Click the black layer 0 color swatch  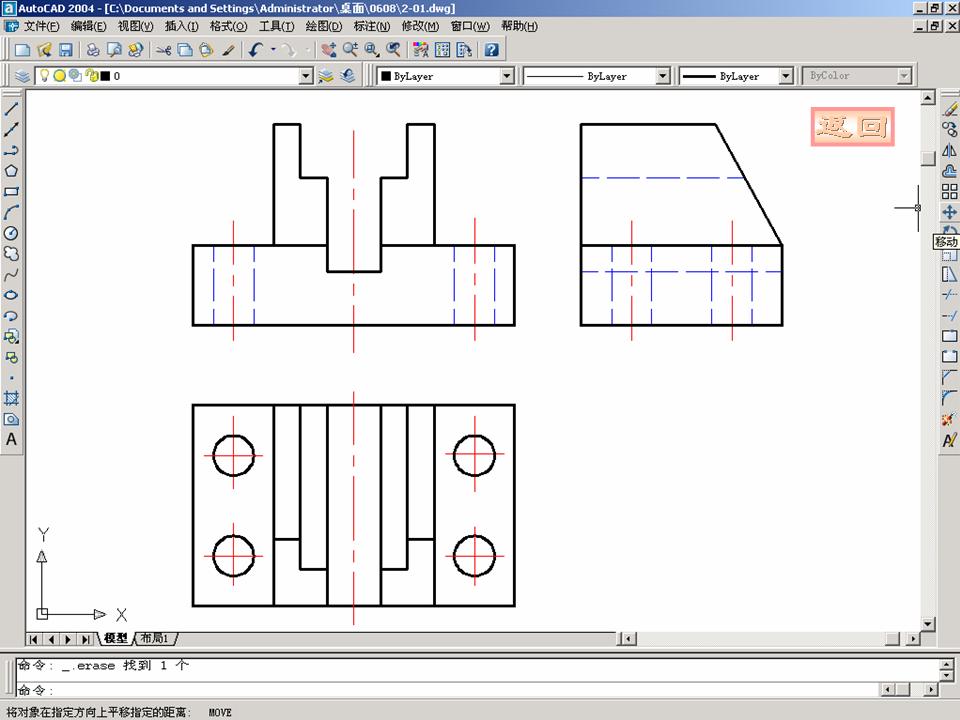[105, 76]
